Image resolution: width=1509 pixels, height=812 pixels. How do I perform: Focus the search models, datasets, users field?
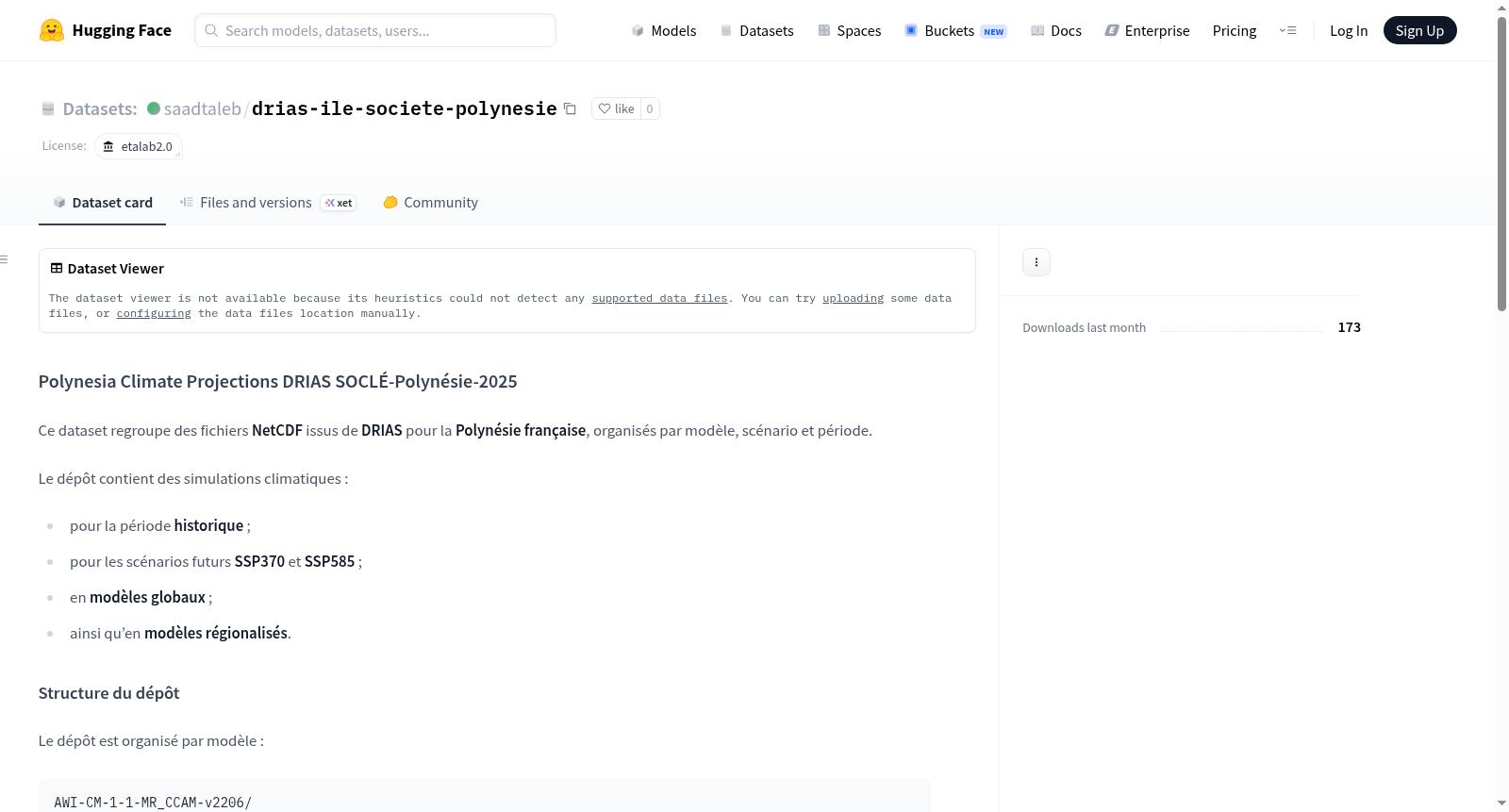pyautogui.click(x=375, y=30)
